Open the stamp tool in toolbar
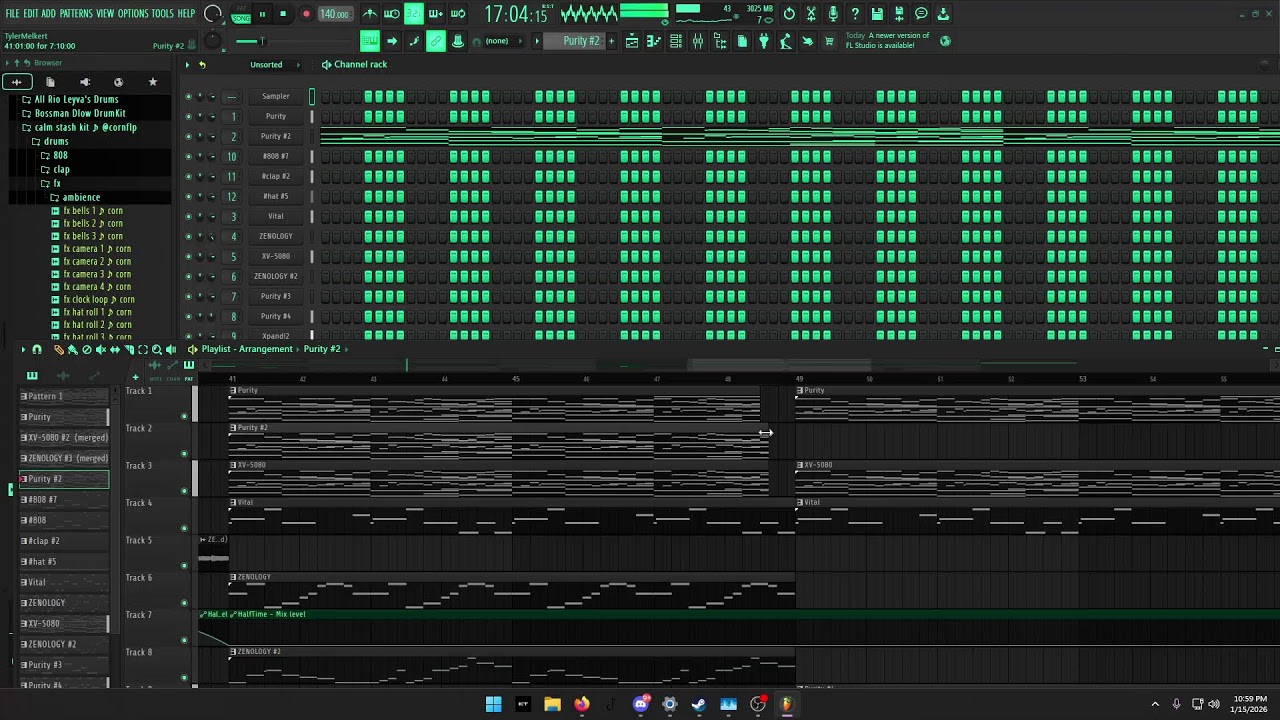Screen dimensions: 1280x720 (x=458, y=41)
